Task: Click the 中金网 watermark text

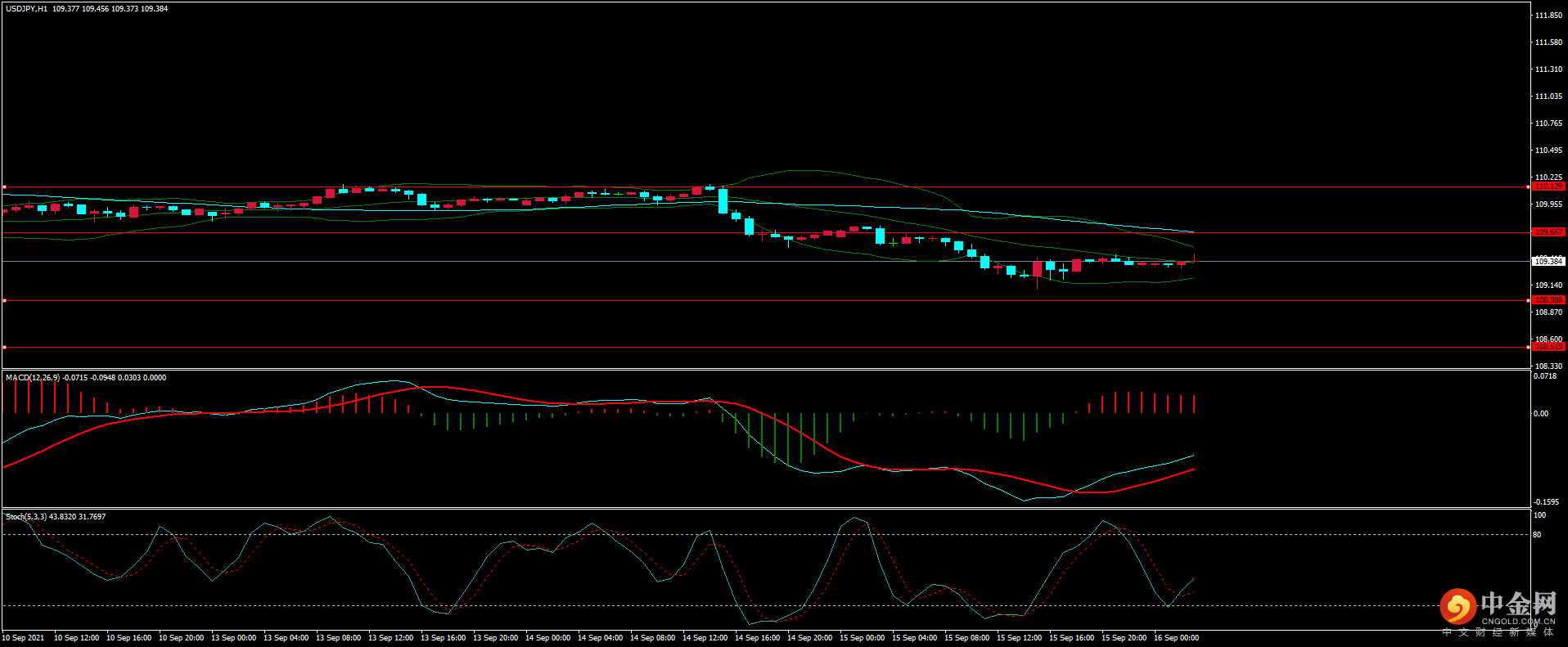Action: click(x=1518, y=604)
